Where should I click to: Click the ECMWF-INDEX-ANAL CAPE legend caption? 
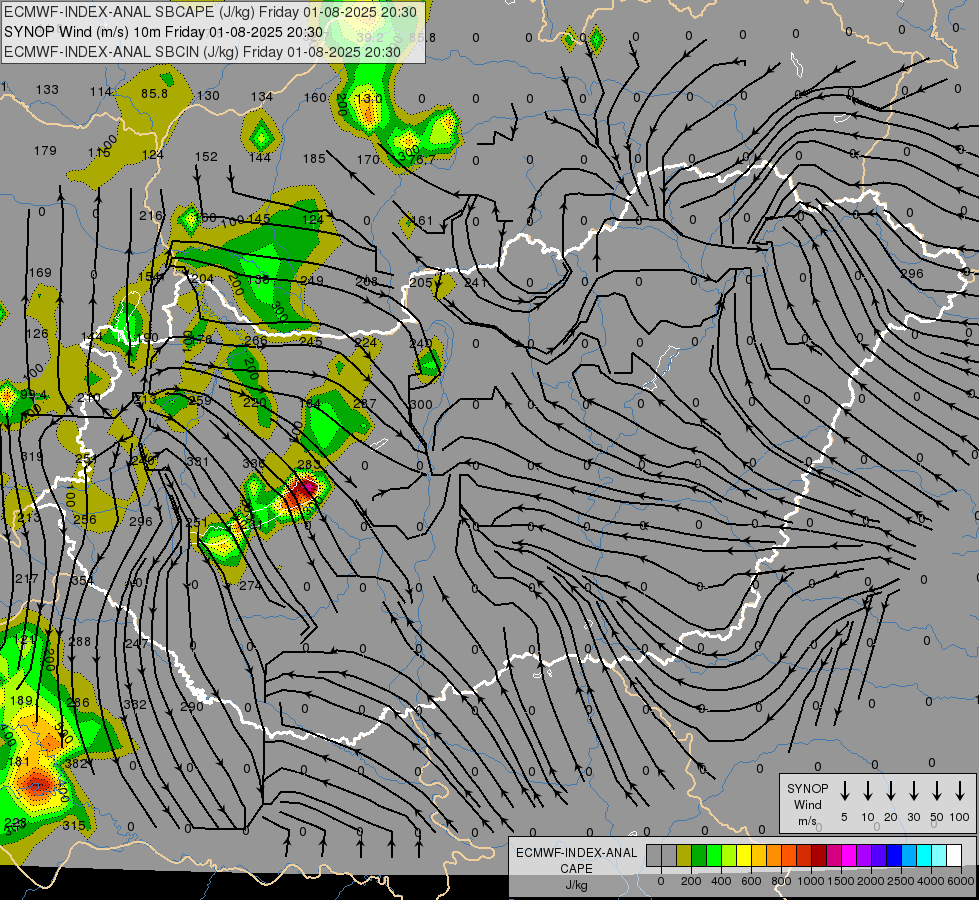click(x=576, y=860)
